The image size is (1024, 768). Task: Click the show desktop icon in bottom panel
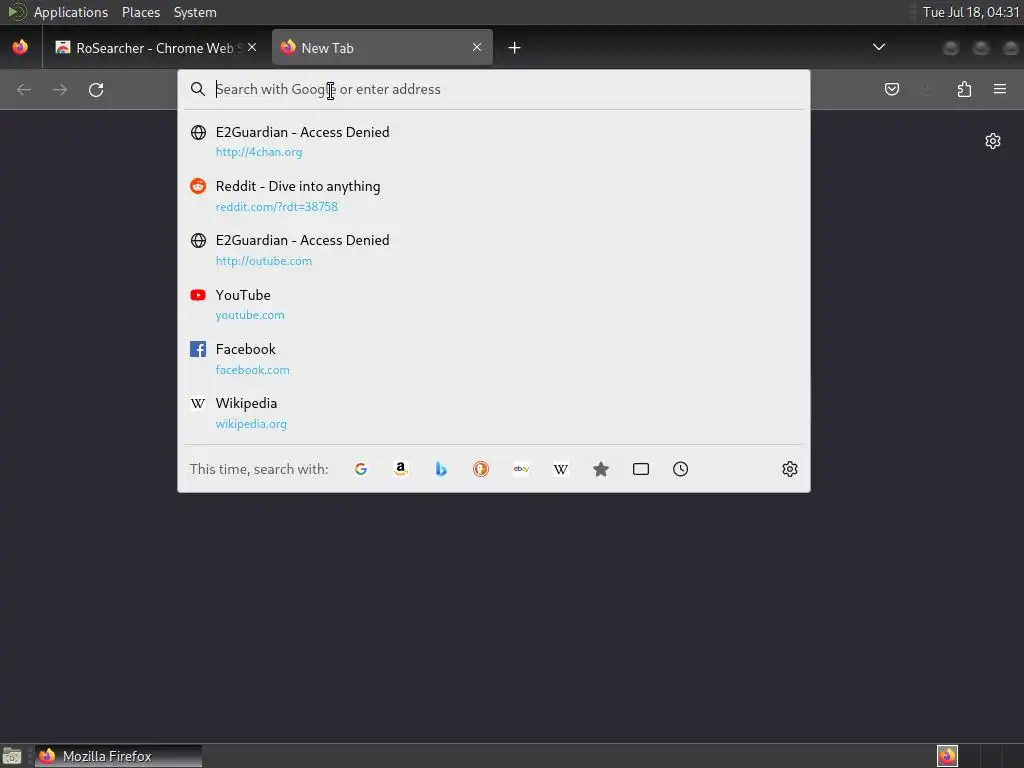pos(12,756)
